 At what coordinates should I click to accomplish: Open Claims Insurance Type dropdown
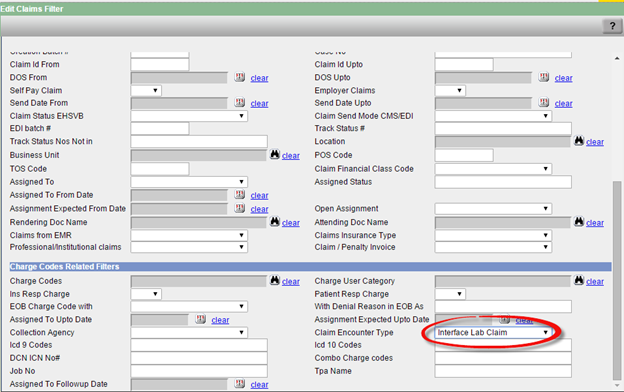tap(493, 235)
